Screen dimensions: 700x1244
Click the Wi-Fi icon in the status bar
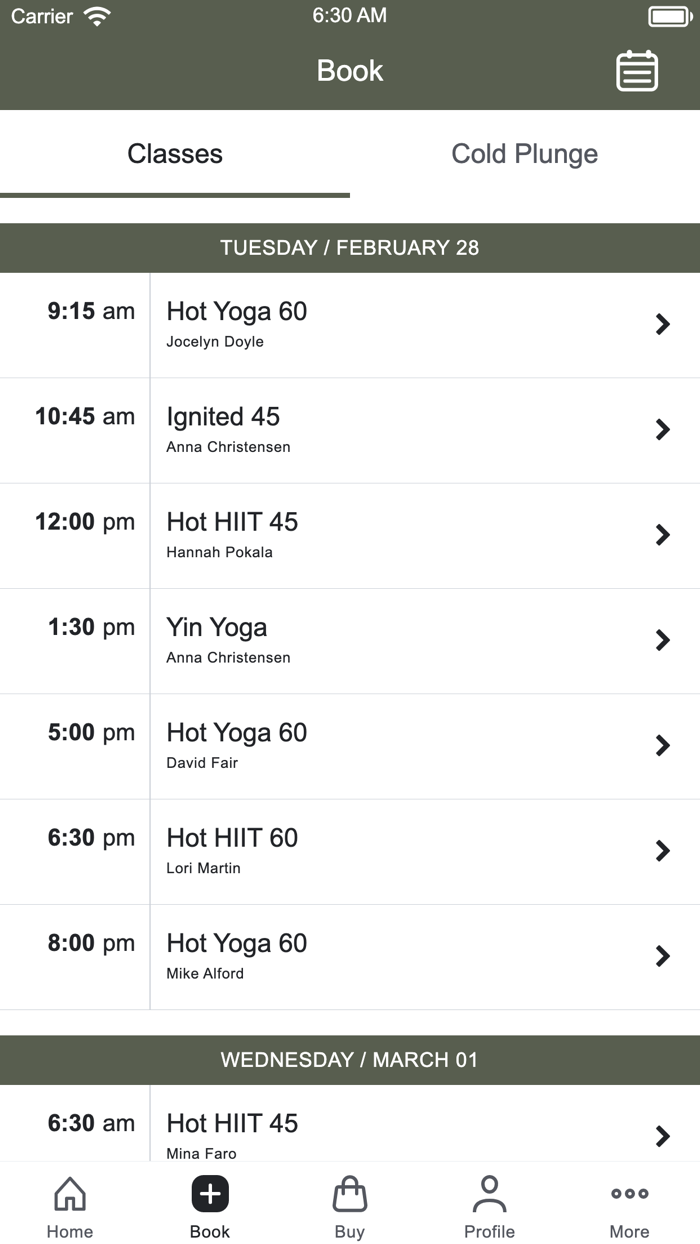[x=95, y=15]
